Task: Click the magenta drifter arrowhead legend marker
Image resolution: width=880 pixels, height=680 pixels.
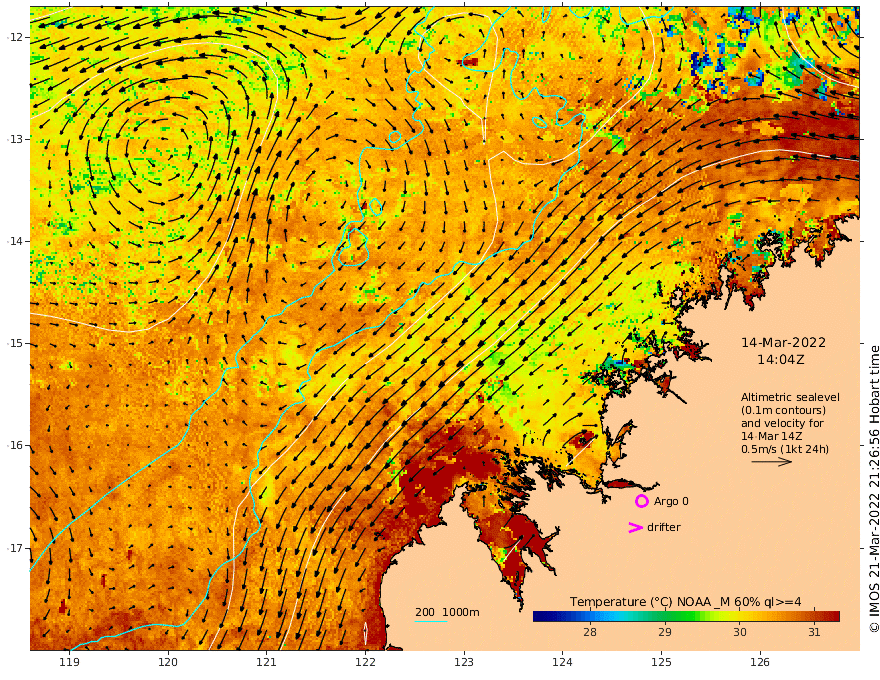Action: tap(635, 527)
